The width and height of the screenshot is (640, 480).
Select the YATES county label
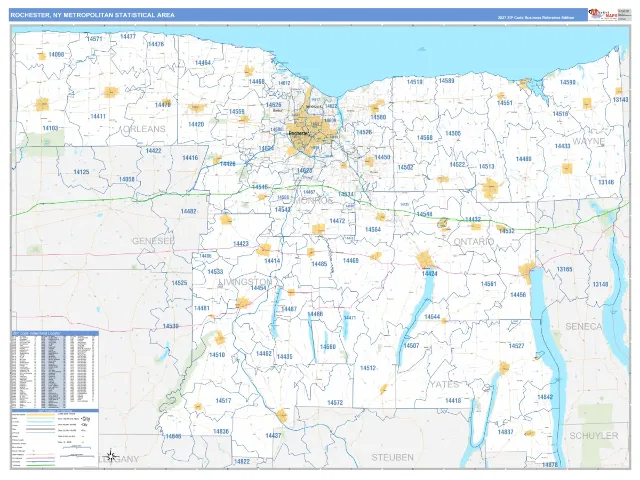click(444, 384)
